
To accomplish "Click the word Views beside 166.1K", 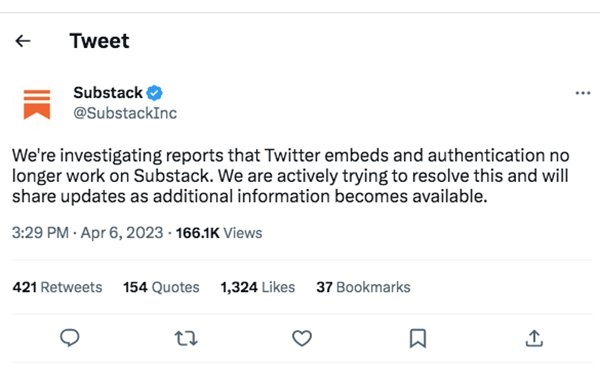I will coord(243,233).
